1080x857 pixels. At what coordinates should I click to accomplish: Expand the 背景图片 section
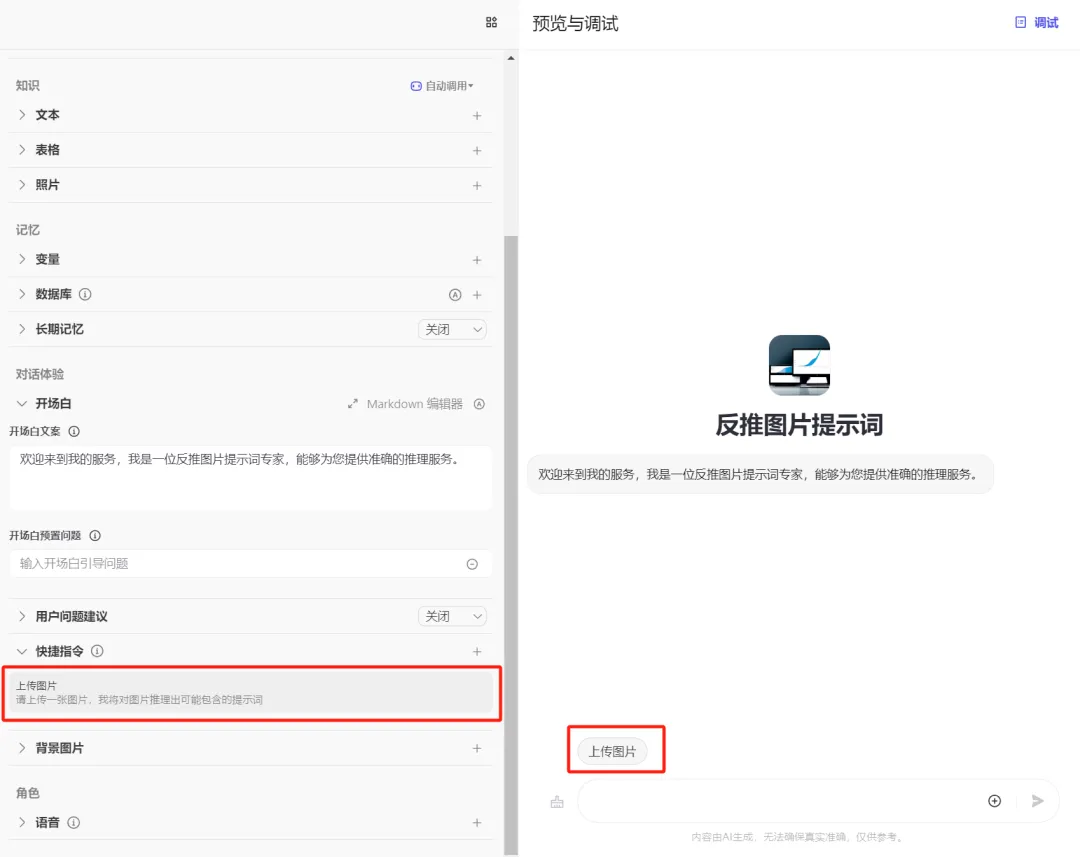[x=22, y=748]
